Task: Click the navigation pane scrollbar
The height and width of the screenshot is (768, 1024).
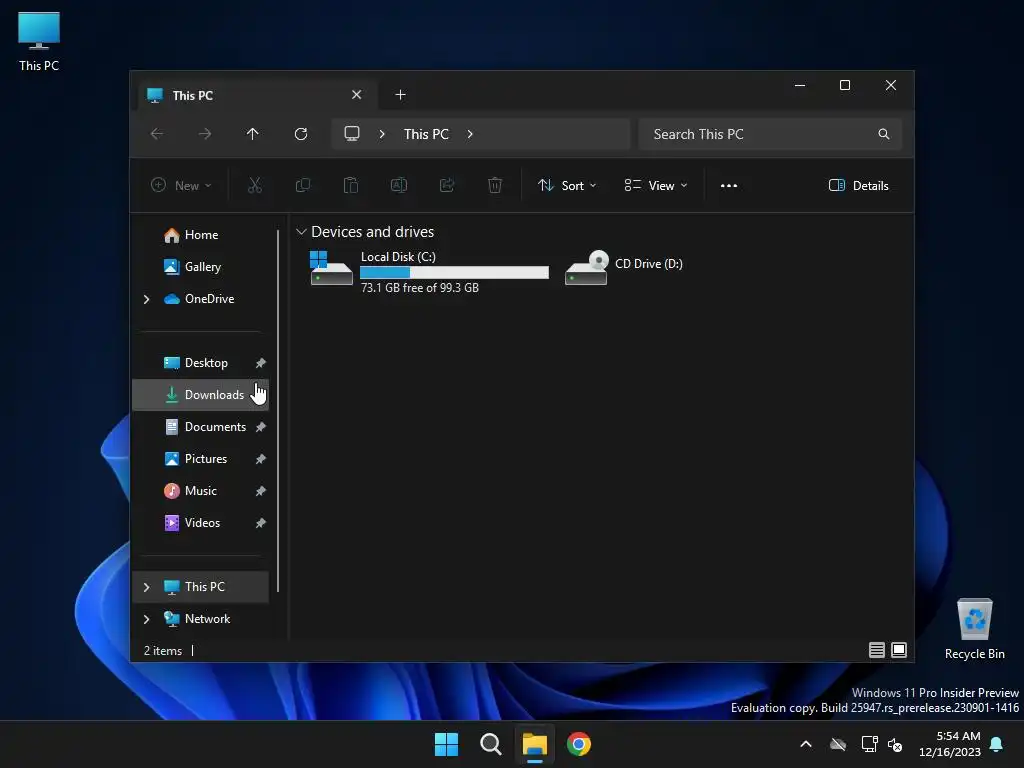Action: (278, 410)
